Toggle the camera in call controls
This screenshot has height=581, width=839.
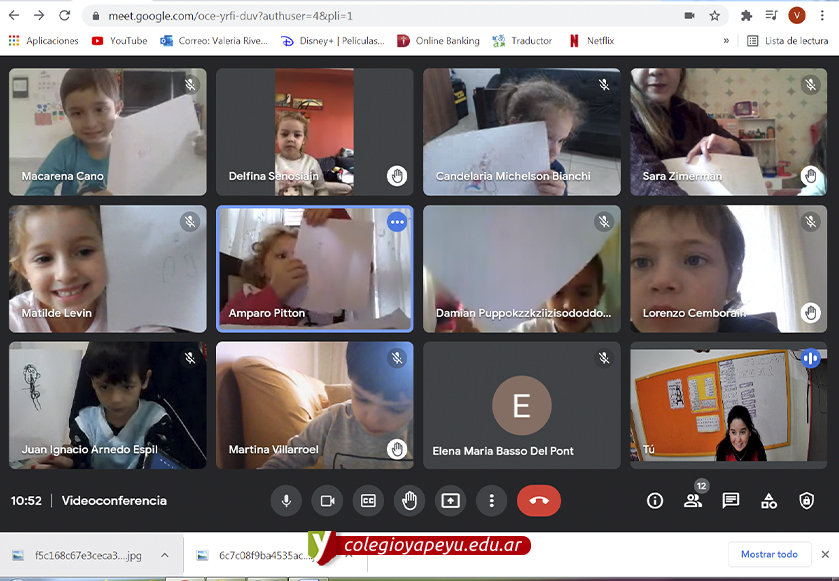327,501
